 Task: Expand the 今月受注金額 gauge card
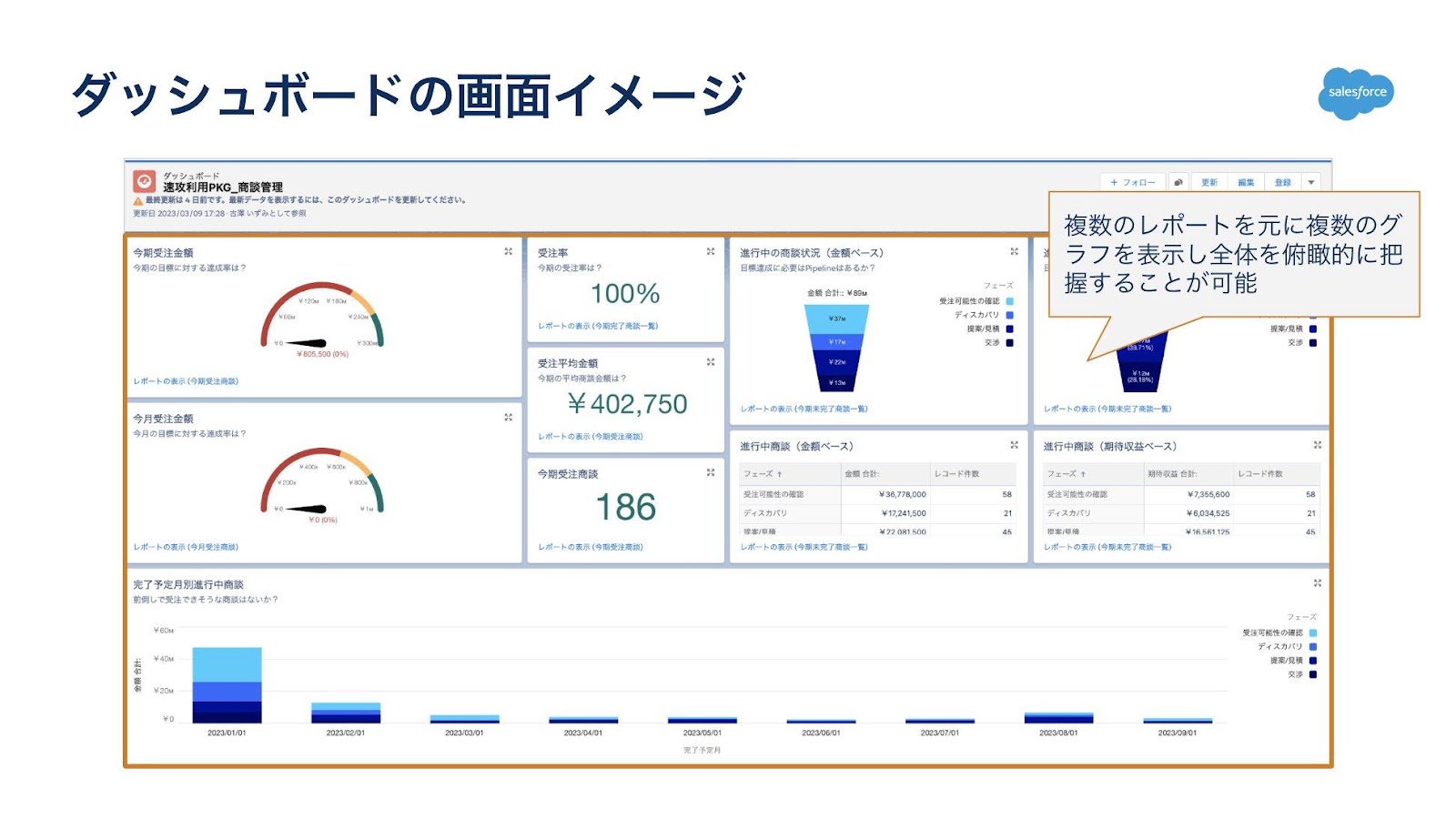[509, 417]
